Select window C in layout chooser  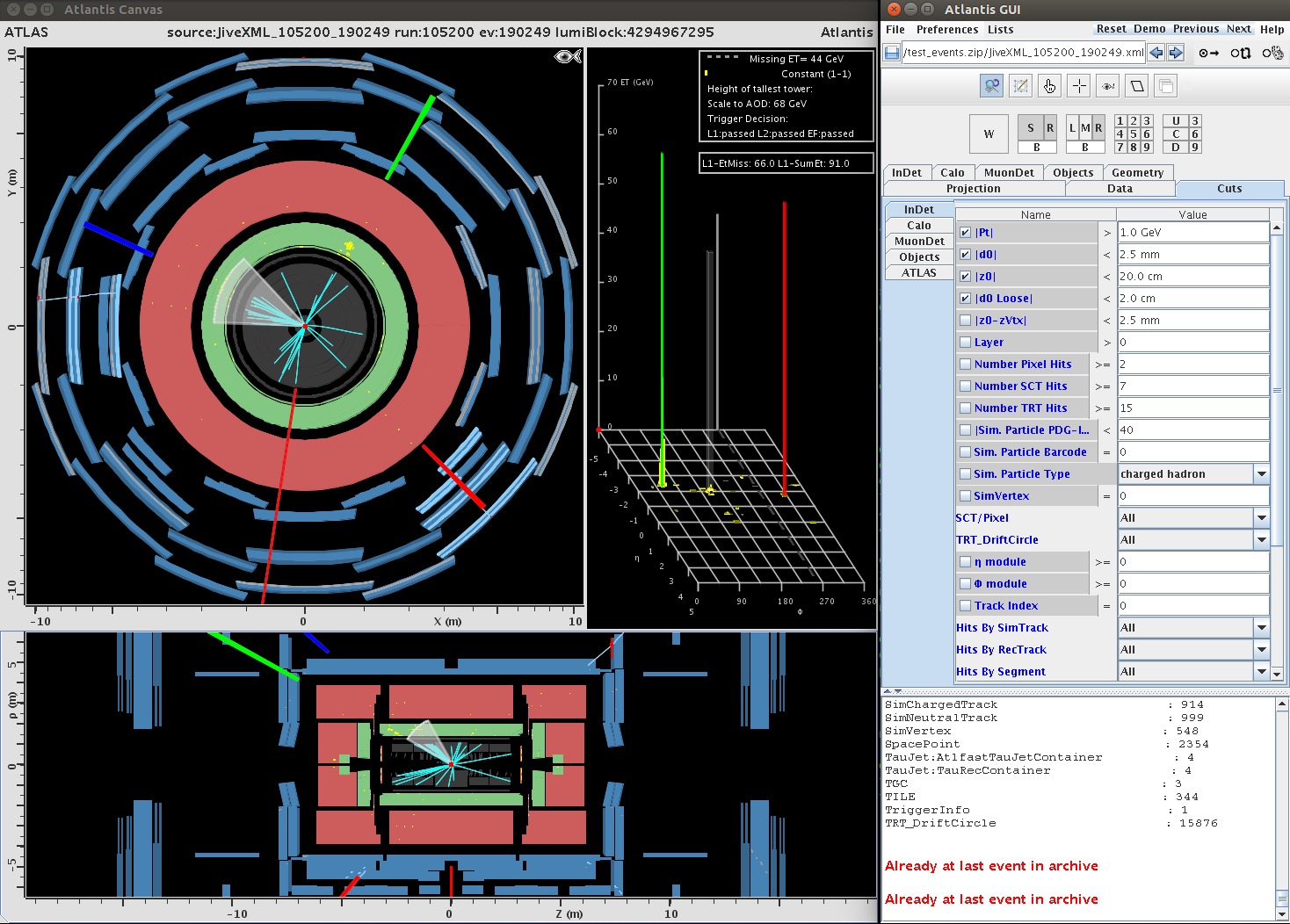click(x=1176, y=134)
